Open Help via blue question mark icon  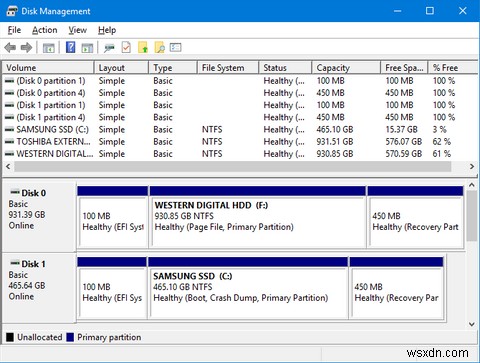70,47
